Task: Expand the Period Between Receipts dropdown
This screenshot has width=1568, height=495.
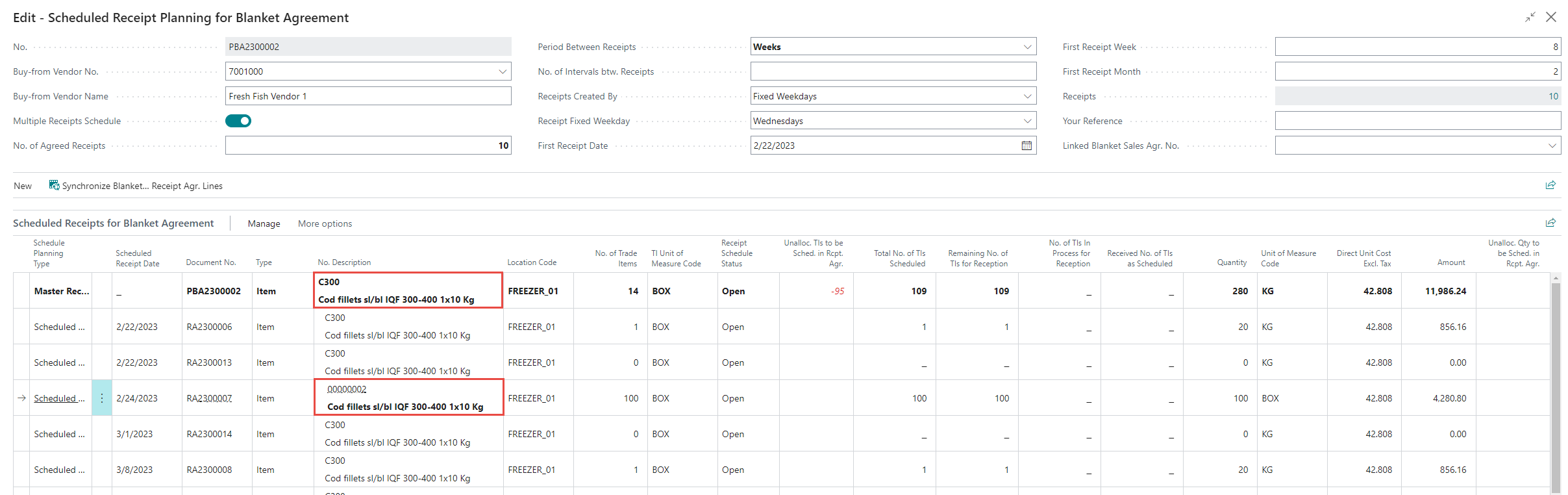Action: coord(1027,47)
